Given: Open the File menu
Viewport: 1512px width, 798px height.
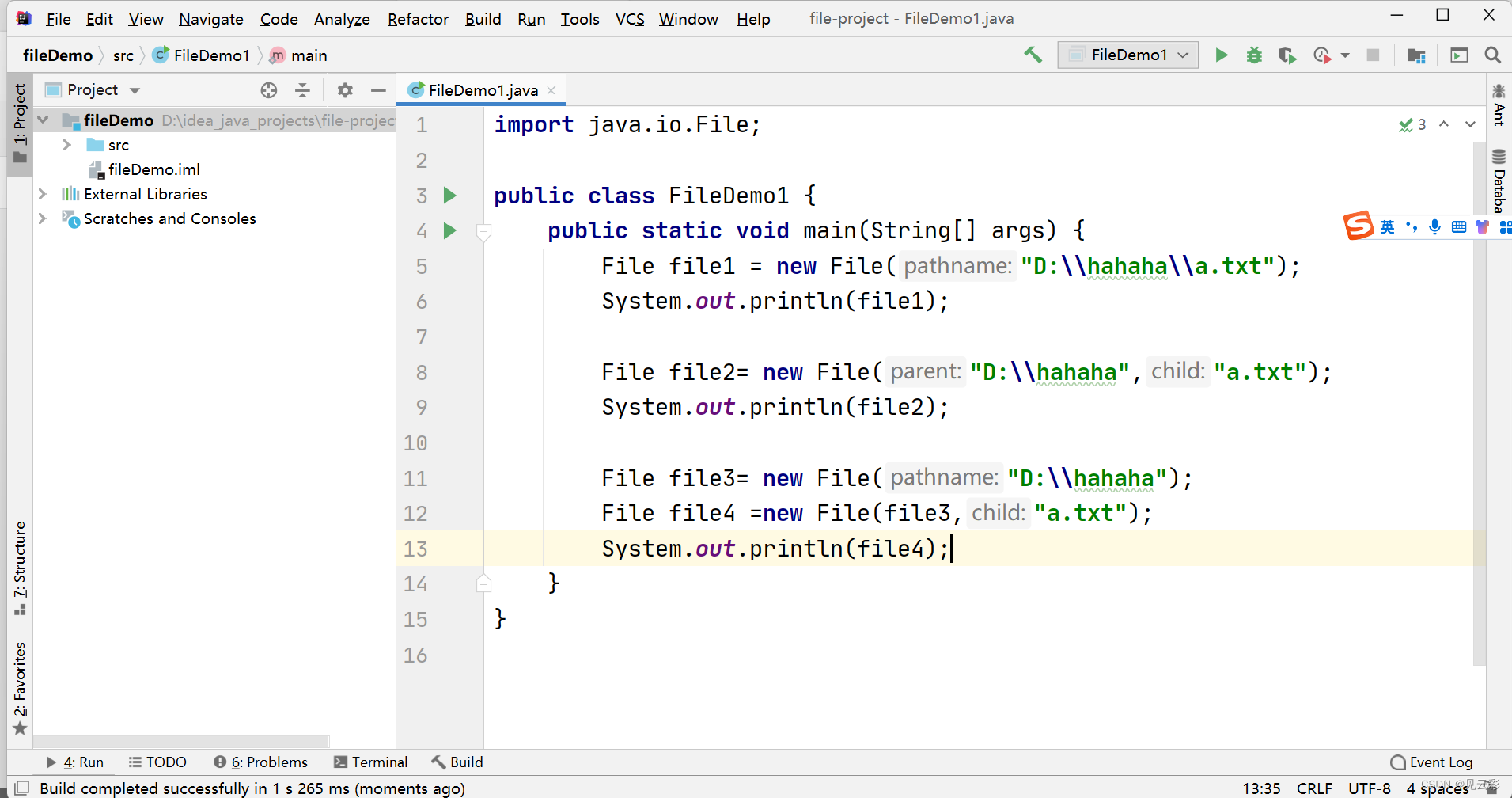Looking at the screenshot, I should pos(59,19).
